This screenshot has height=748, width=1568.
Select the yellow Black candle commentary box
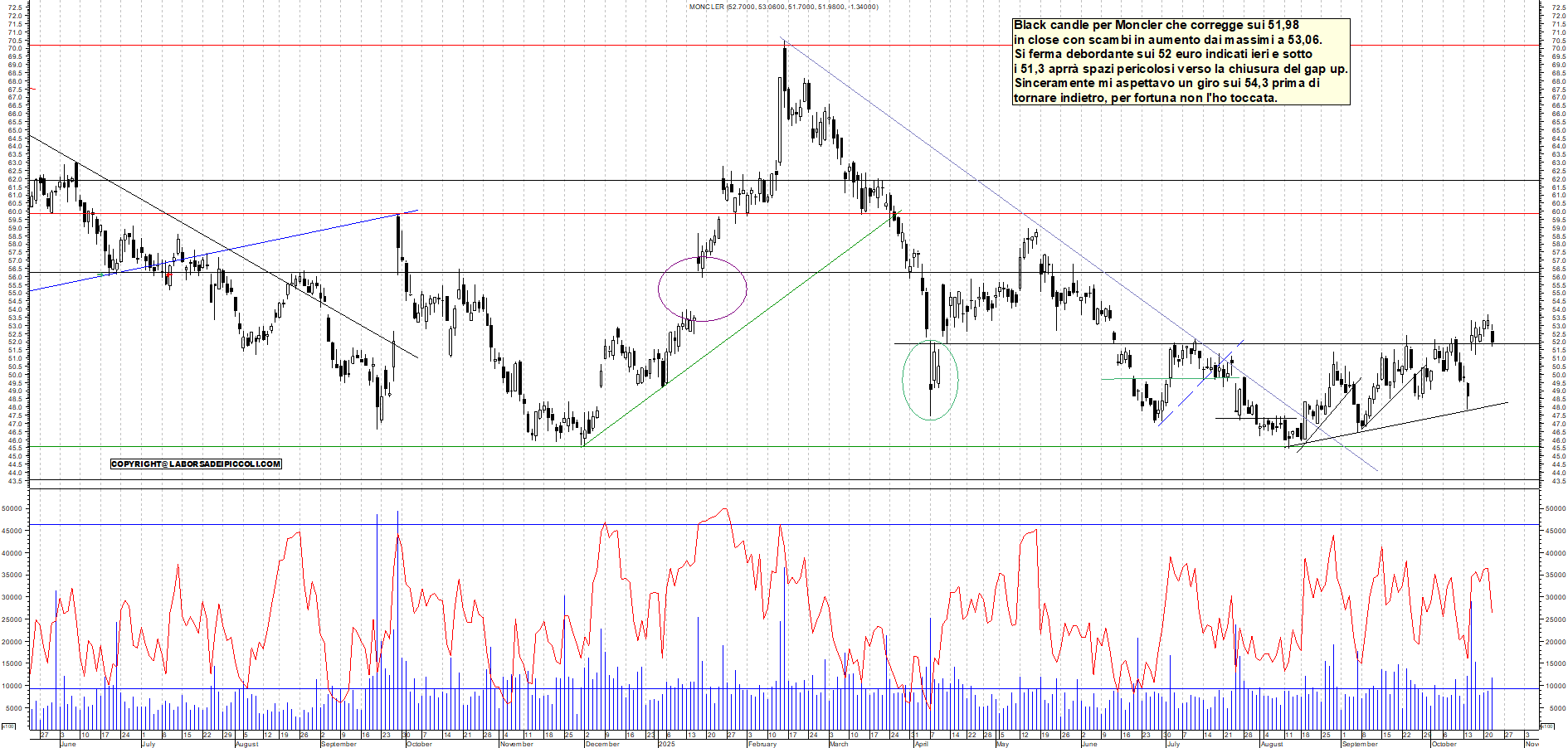(1180, 61)
